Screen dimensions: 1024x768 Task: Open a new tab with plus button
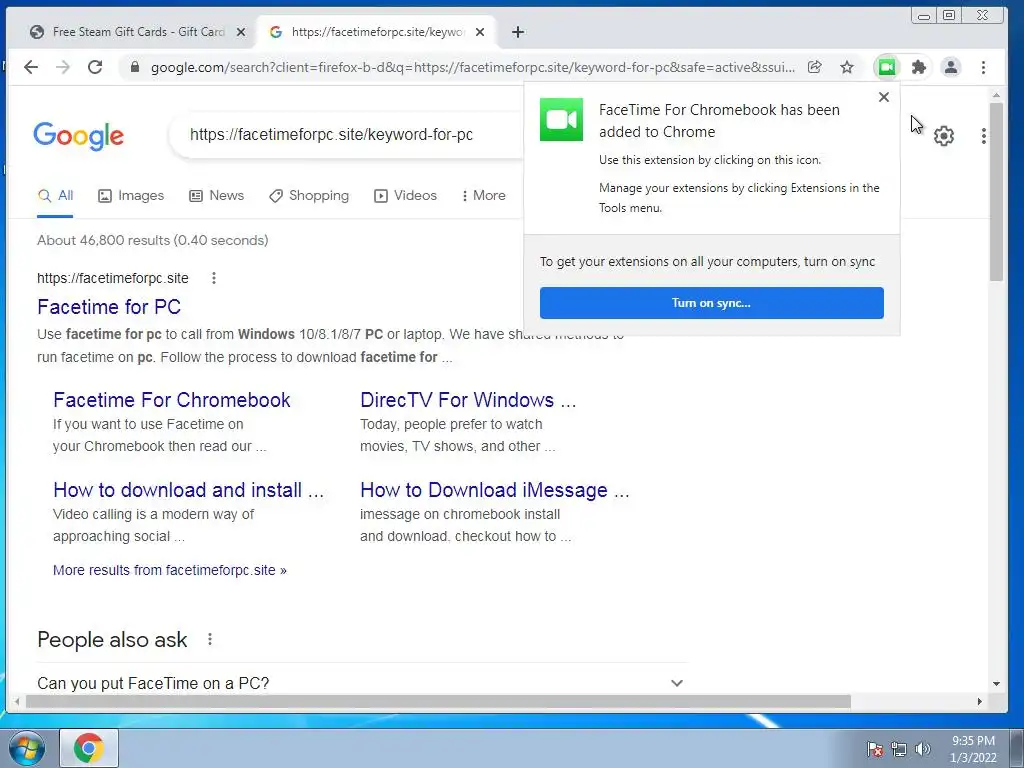coord(518,32)
